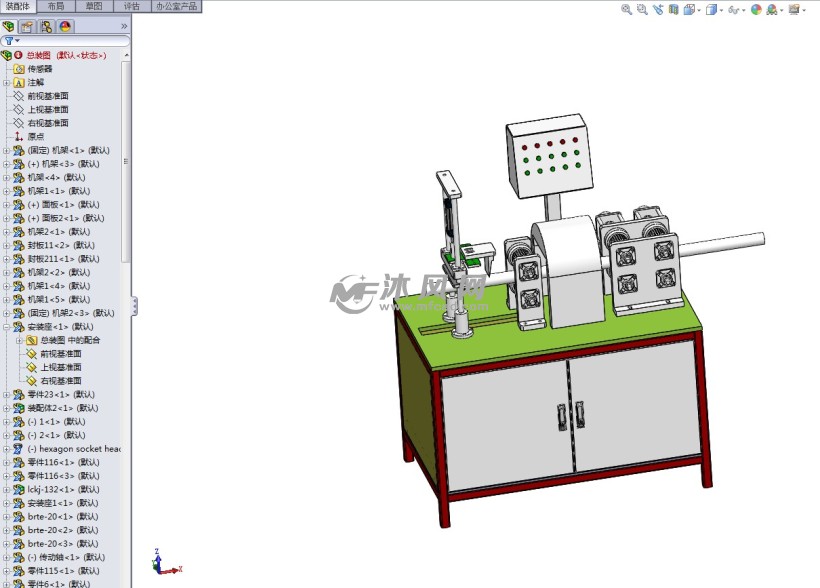Open the ConfigurationManager panel tab
This screenshot has width=820, height=588.
click(x=46, y=27)
